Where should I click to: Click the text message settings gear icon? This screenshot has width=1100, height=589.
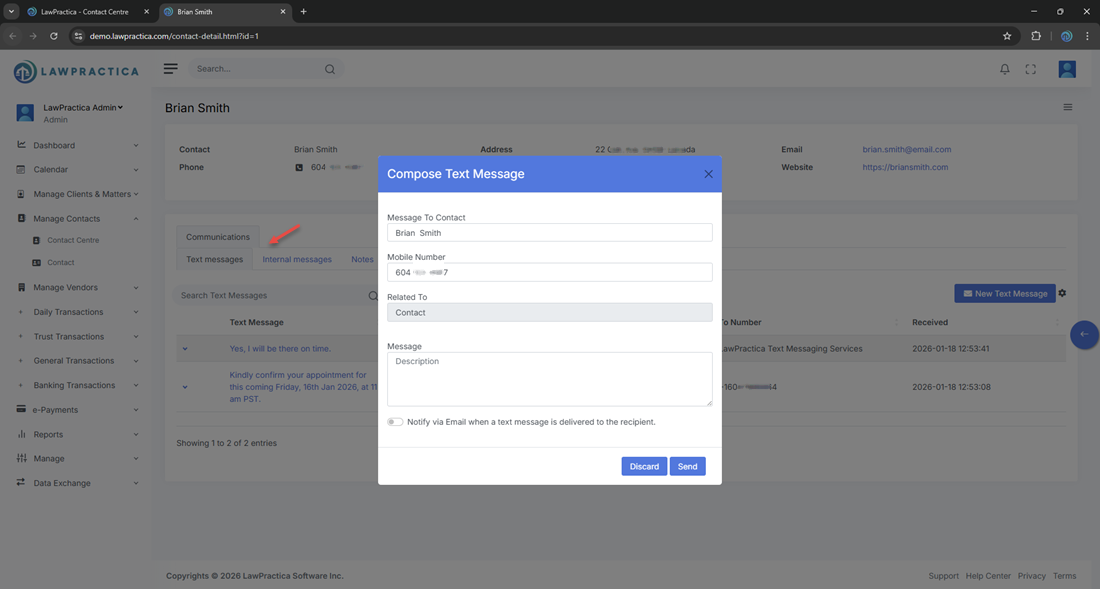pyautogui.click(x=1062, y=293)
